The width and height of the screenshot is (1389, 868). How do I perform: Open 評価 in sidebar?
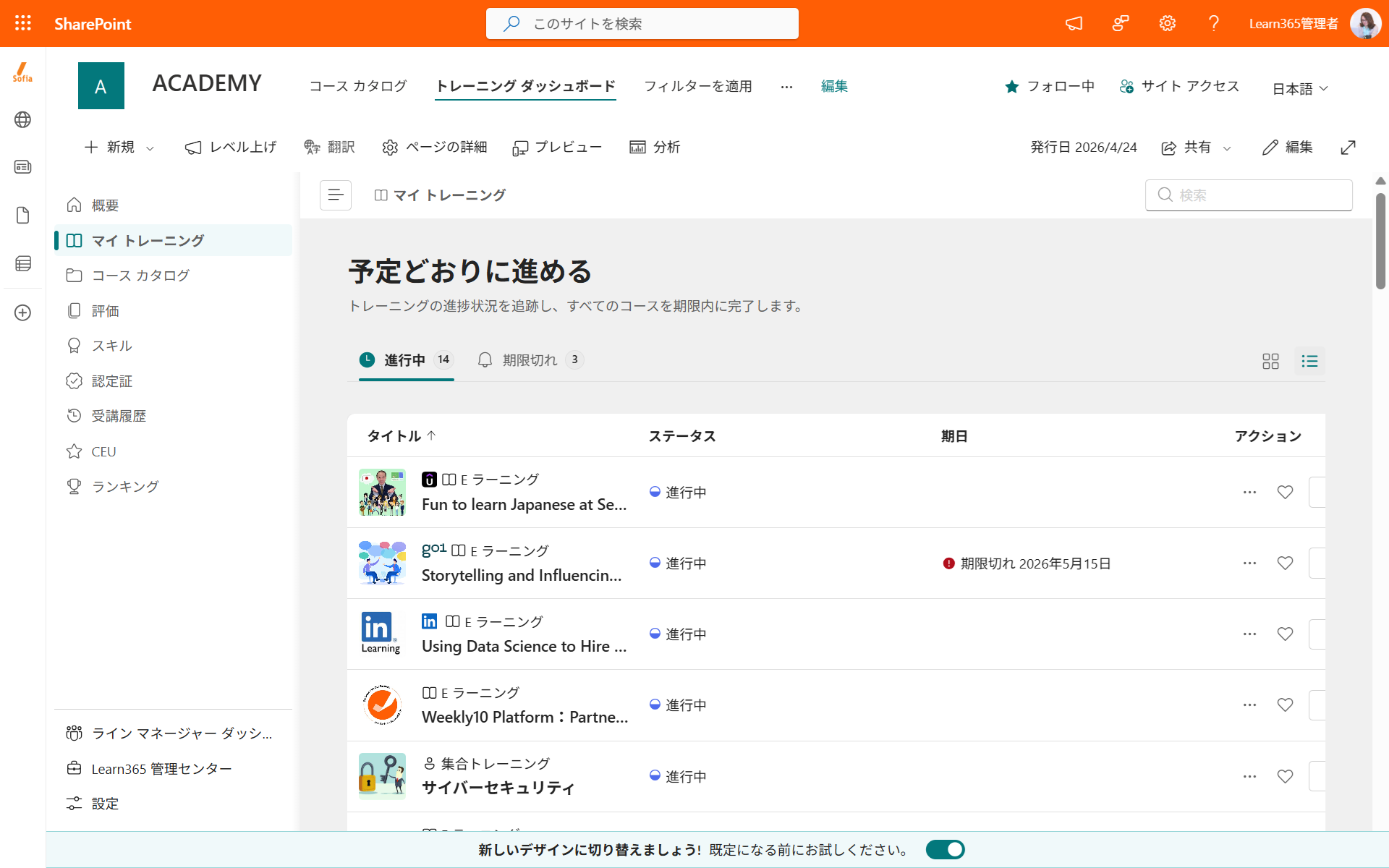174,311
